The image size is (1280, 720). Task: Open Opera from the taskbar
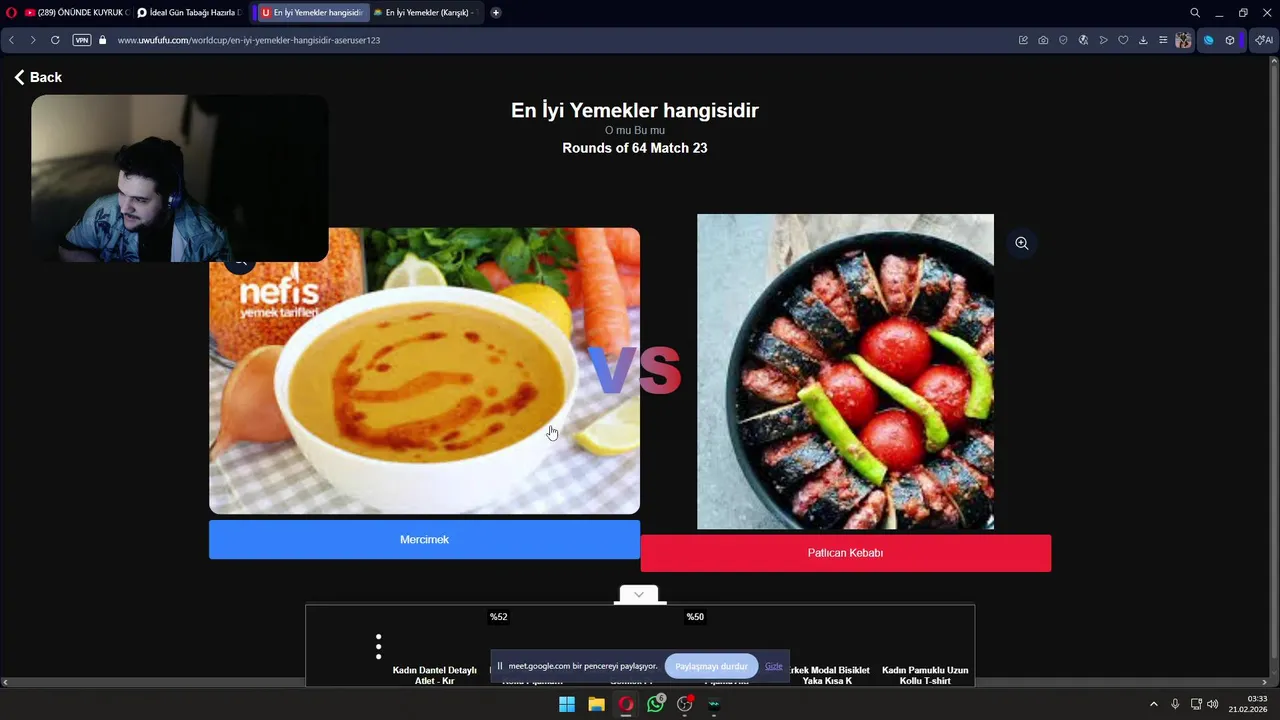point(626,704)
